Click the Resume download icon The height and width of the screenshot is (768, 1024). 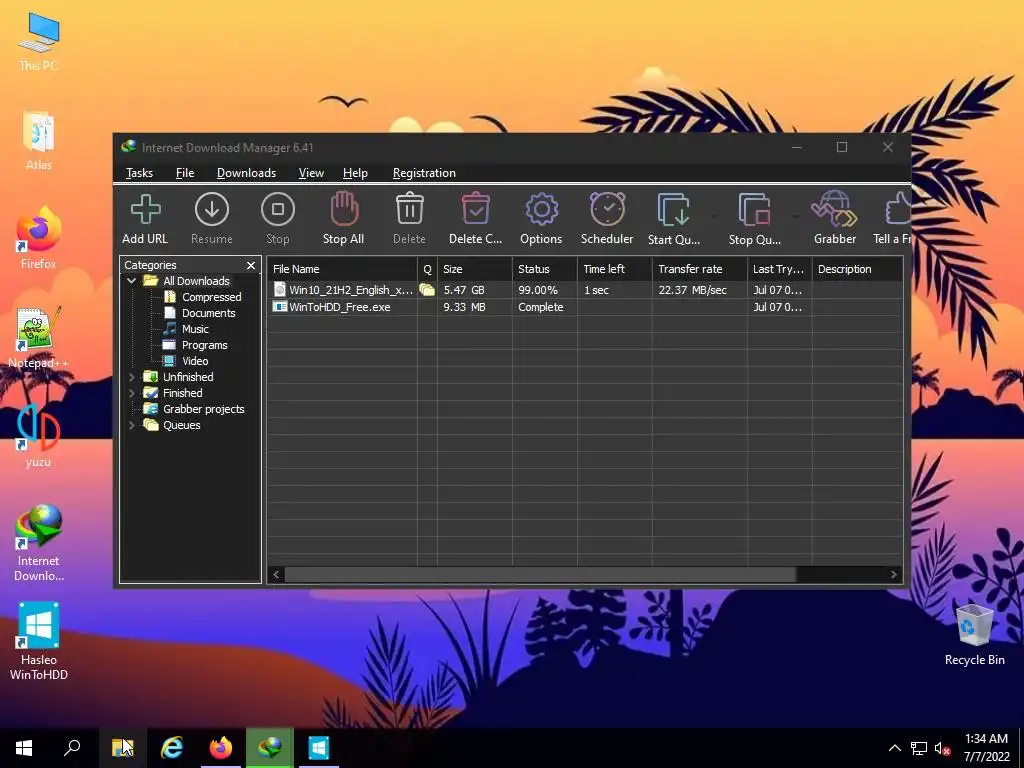[212, 210]
